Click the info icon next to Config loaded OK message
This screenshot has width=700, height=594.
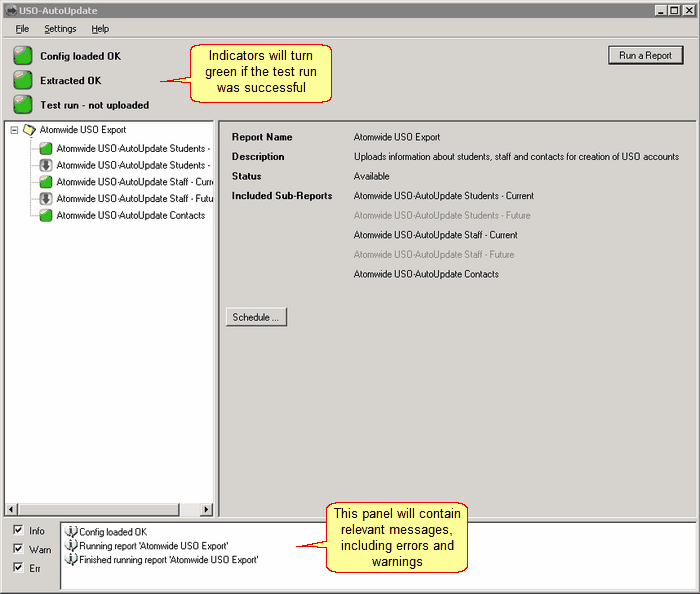pos(71,532)
